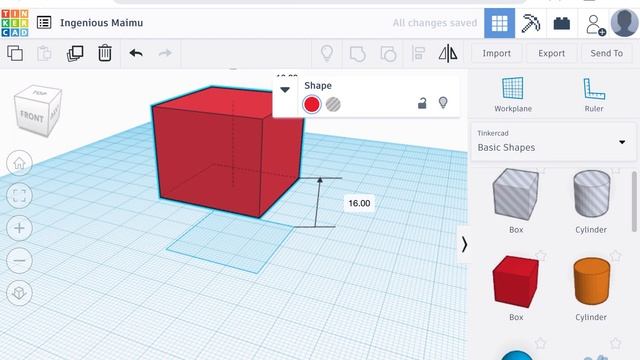The width and height of the screenshot is (640, 360).
Task: Open the Basic Shapes dropdown
Action: coord(552,141)
